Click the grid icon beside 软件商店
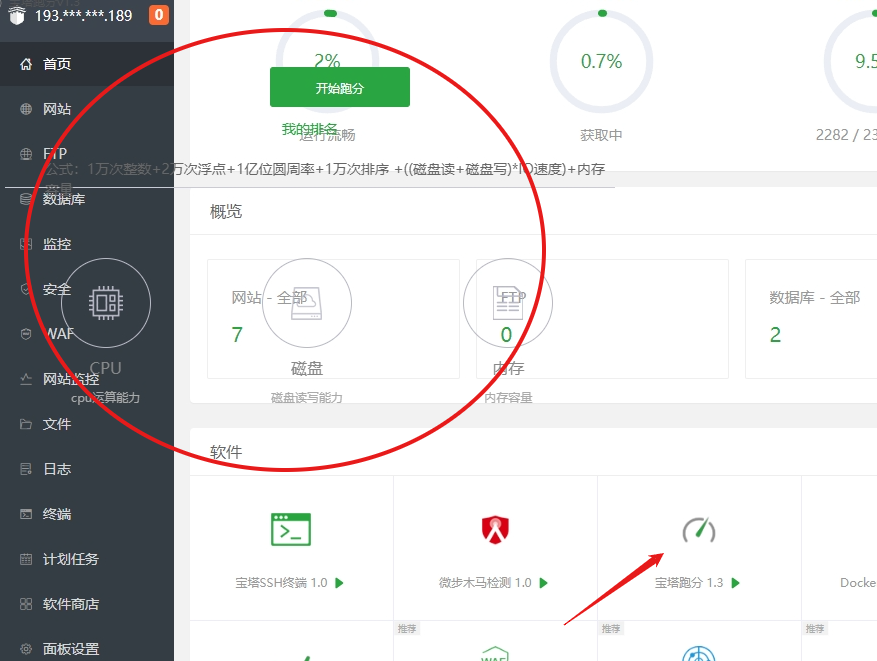877x661 pixels. [26, 604]
